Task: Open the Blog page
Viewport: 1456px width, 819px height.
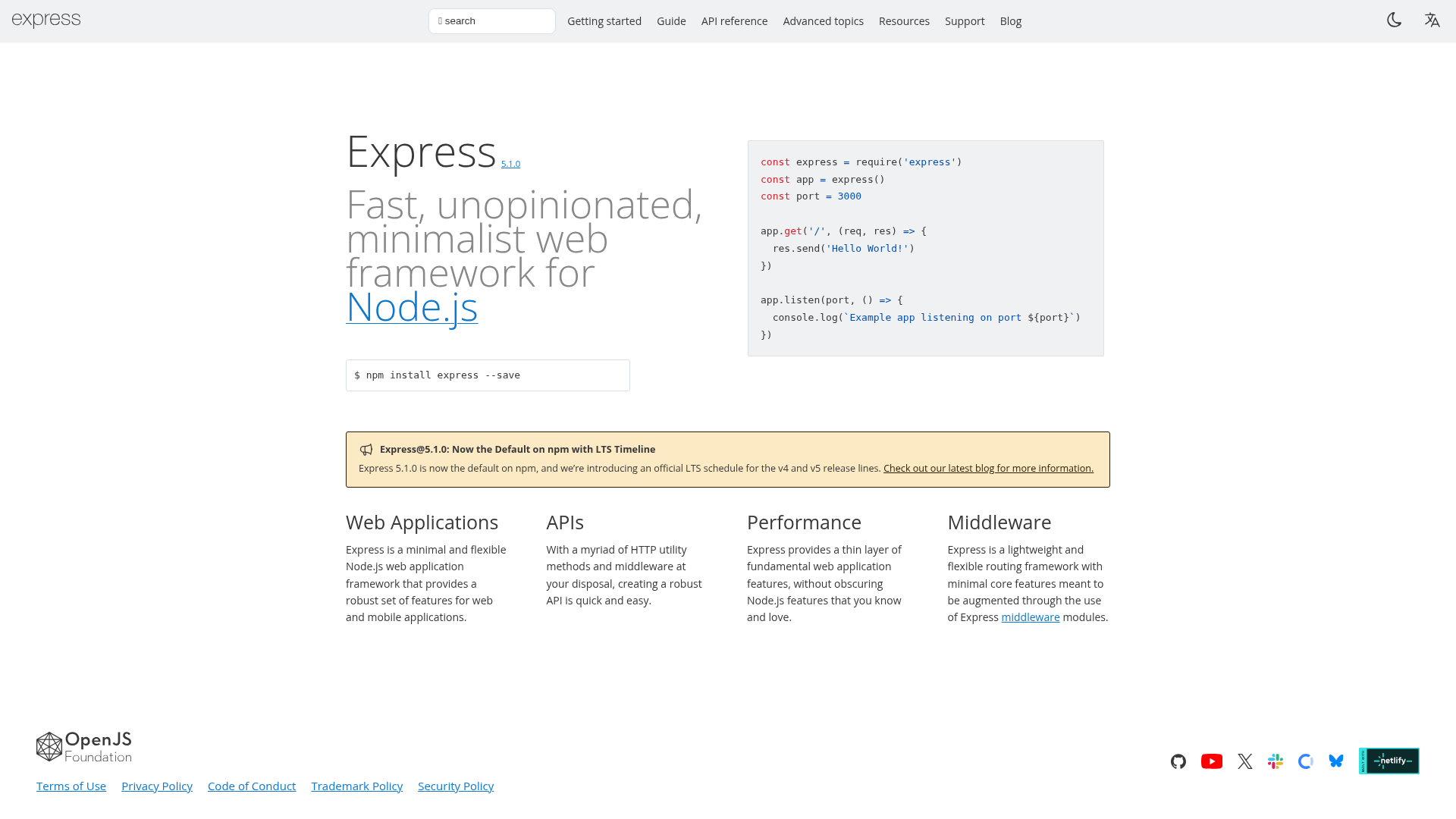Action: [x=1010, y=20]
